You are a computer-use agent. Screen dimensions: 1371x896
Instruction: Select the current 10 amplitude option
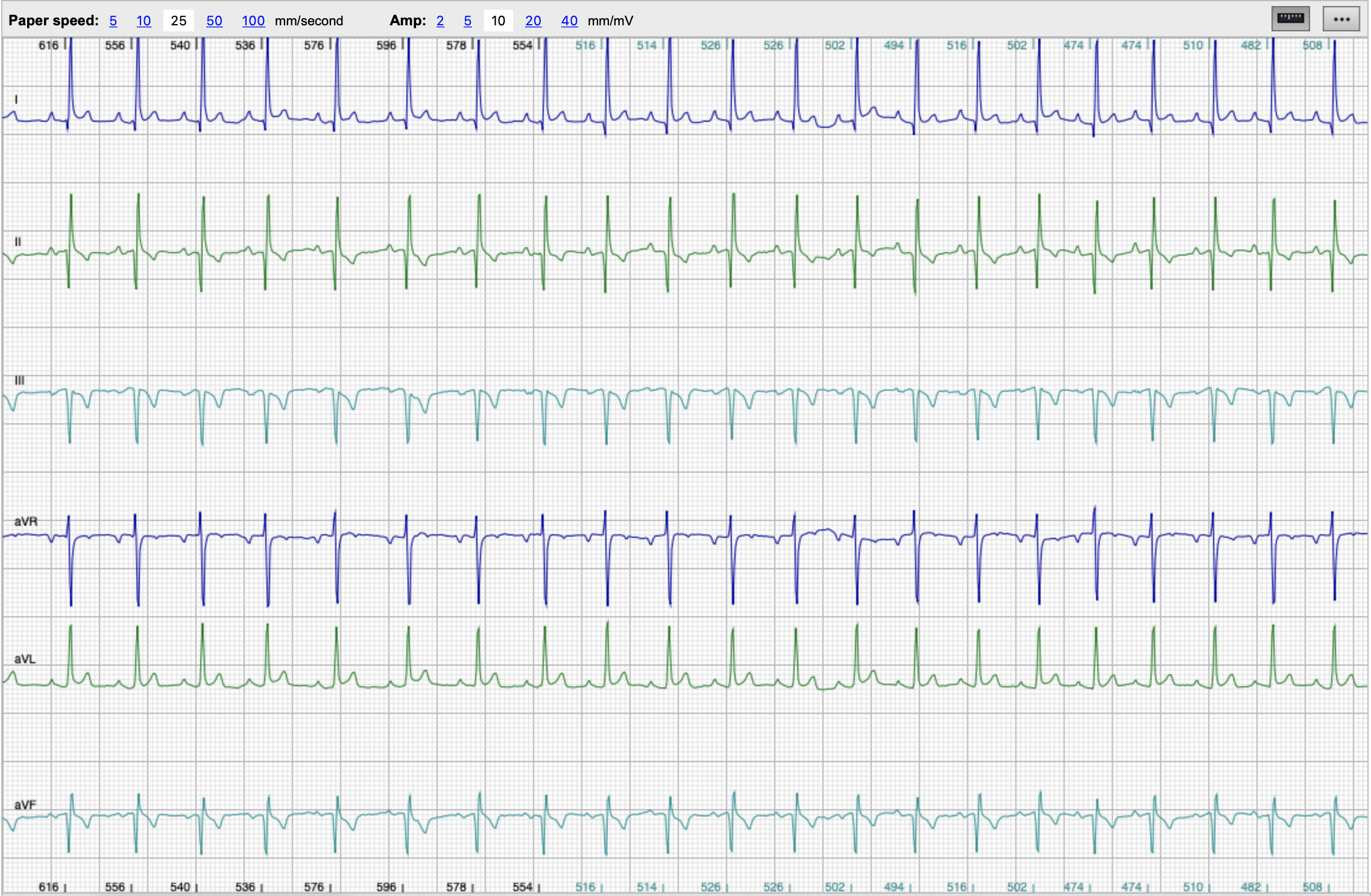(x=498, y=21)
